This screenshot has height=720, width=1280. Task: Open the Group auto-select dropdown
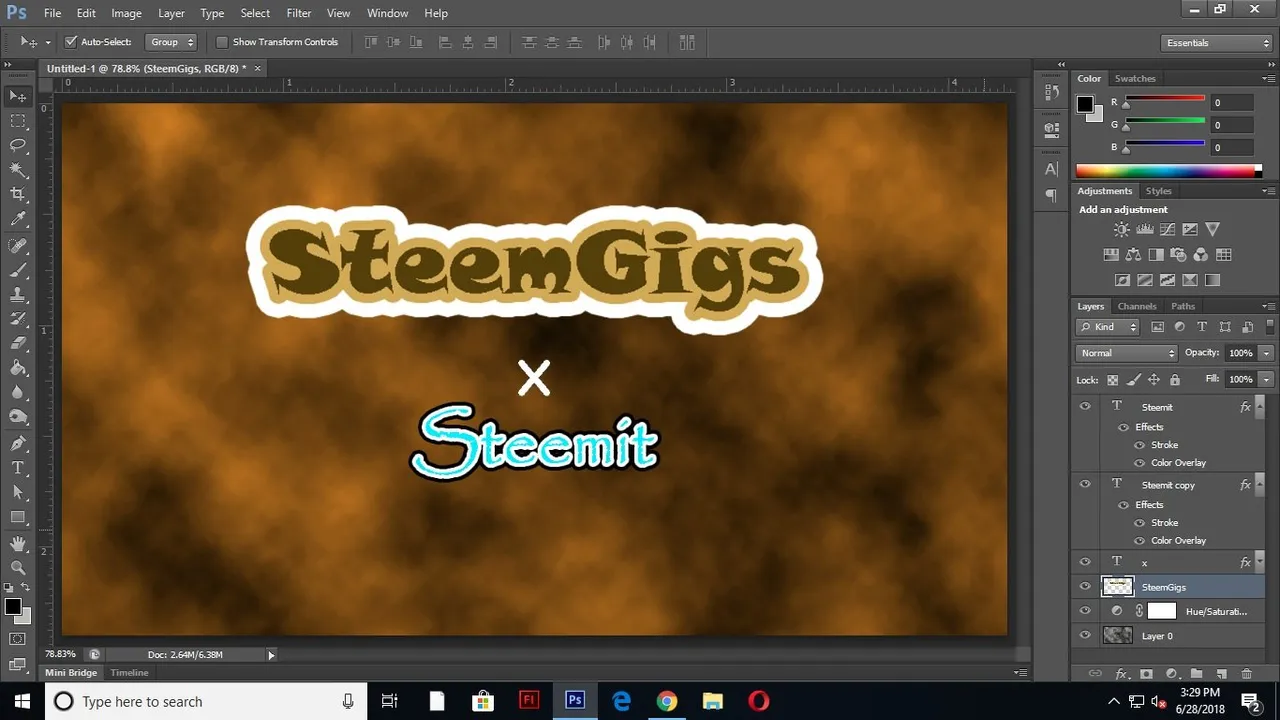pos(170,42)
